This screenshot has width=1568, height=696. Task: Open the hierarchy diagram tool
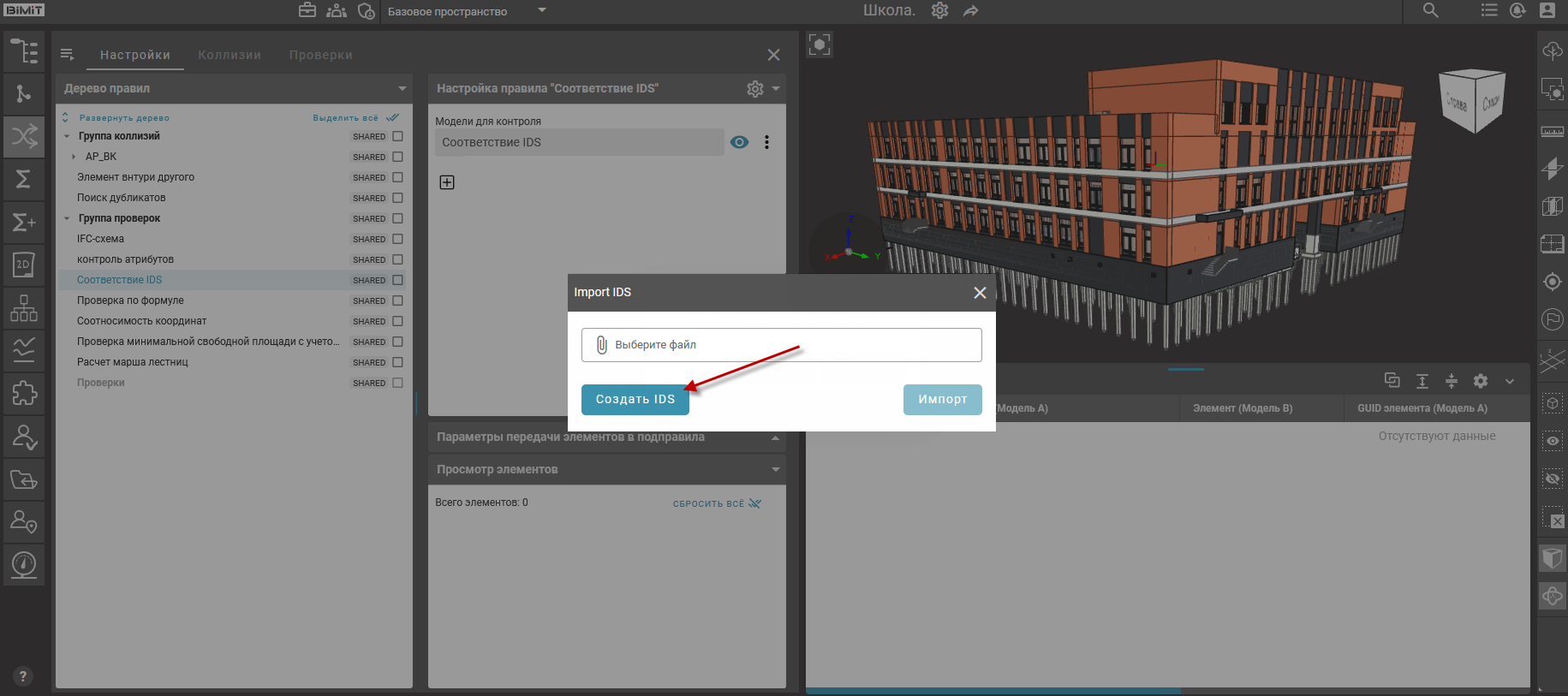[24, 307]
